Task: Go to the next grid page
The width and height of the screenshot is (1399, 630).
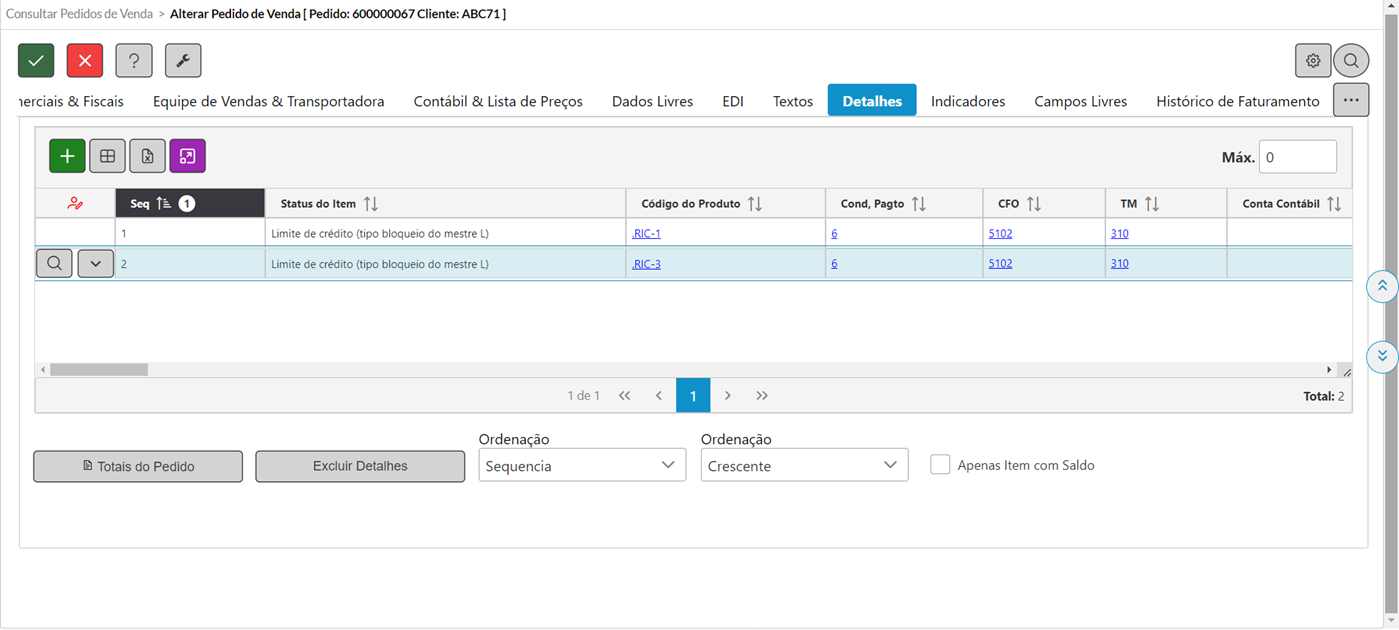Action: (x=728, y=396)
